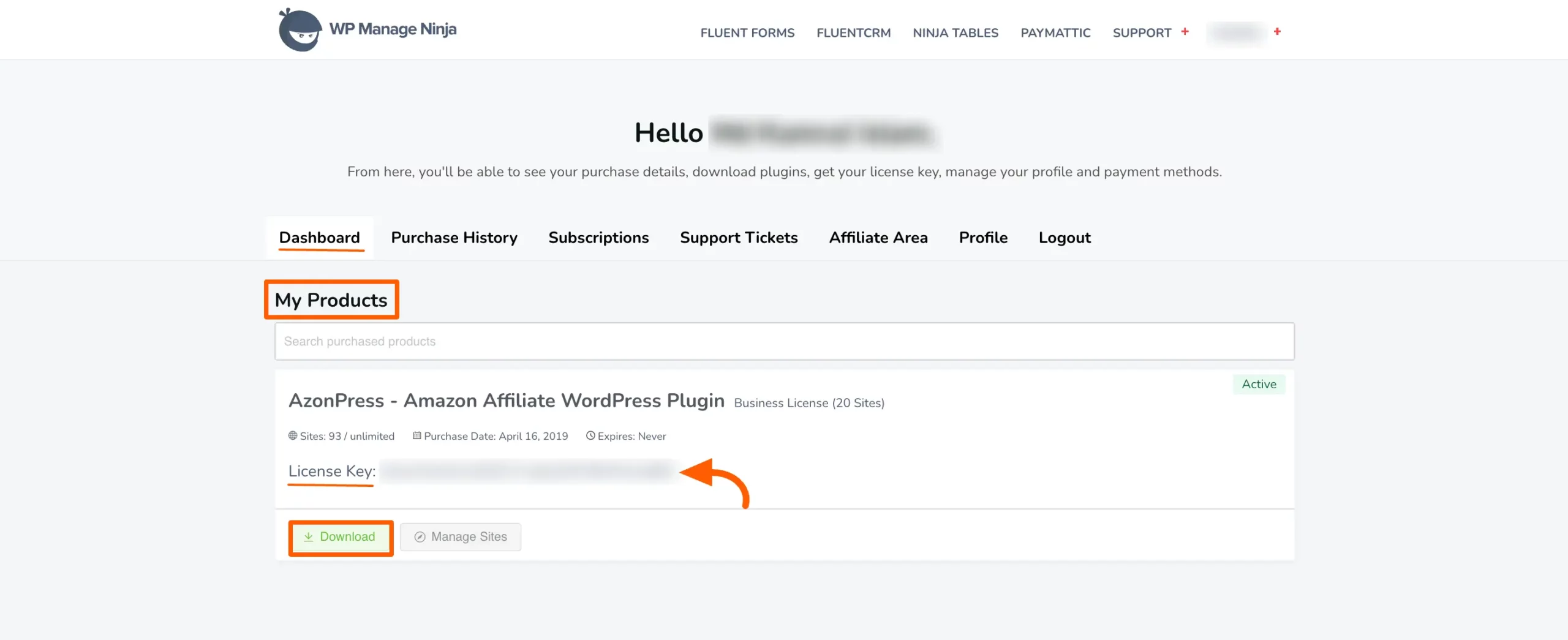The height and width of the screenshot is (640, 1568).
Task: Click the AzonPress plugin title
Action: (506, 401)
